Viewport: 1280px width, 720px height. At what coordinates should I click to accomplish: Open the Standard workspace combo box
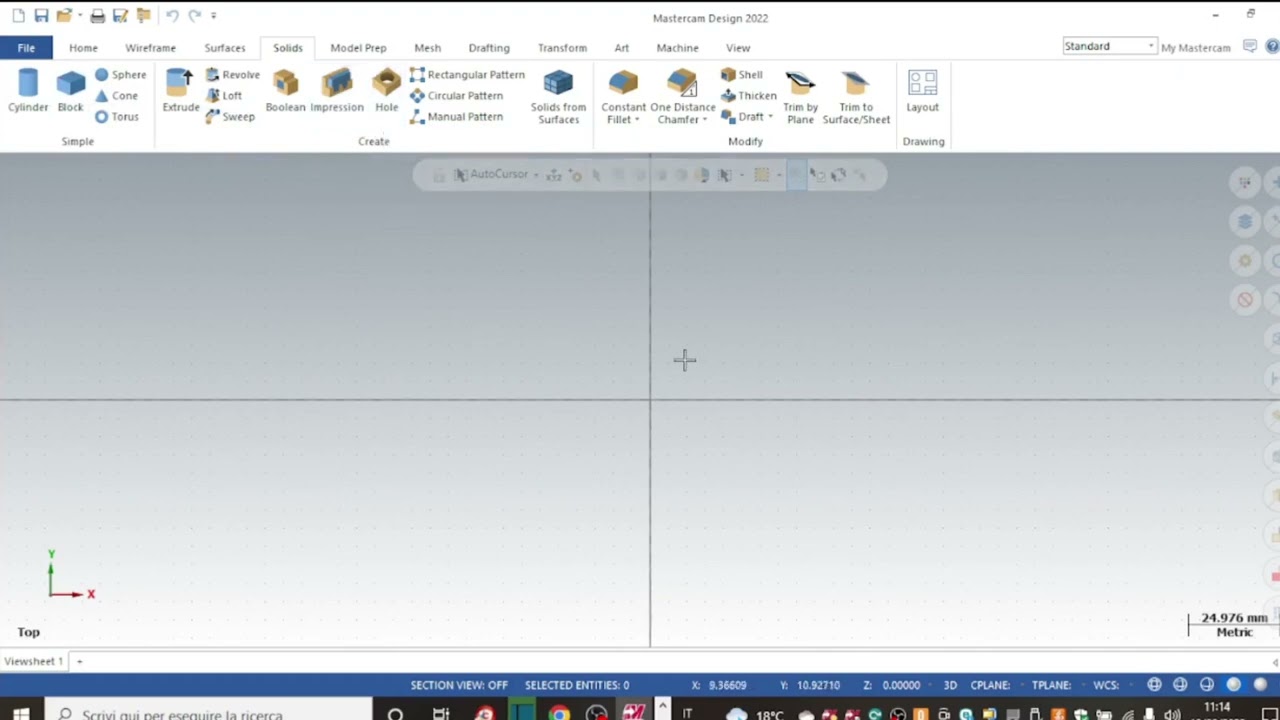[x=1109, y=46]
